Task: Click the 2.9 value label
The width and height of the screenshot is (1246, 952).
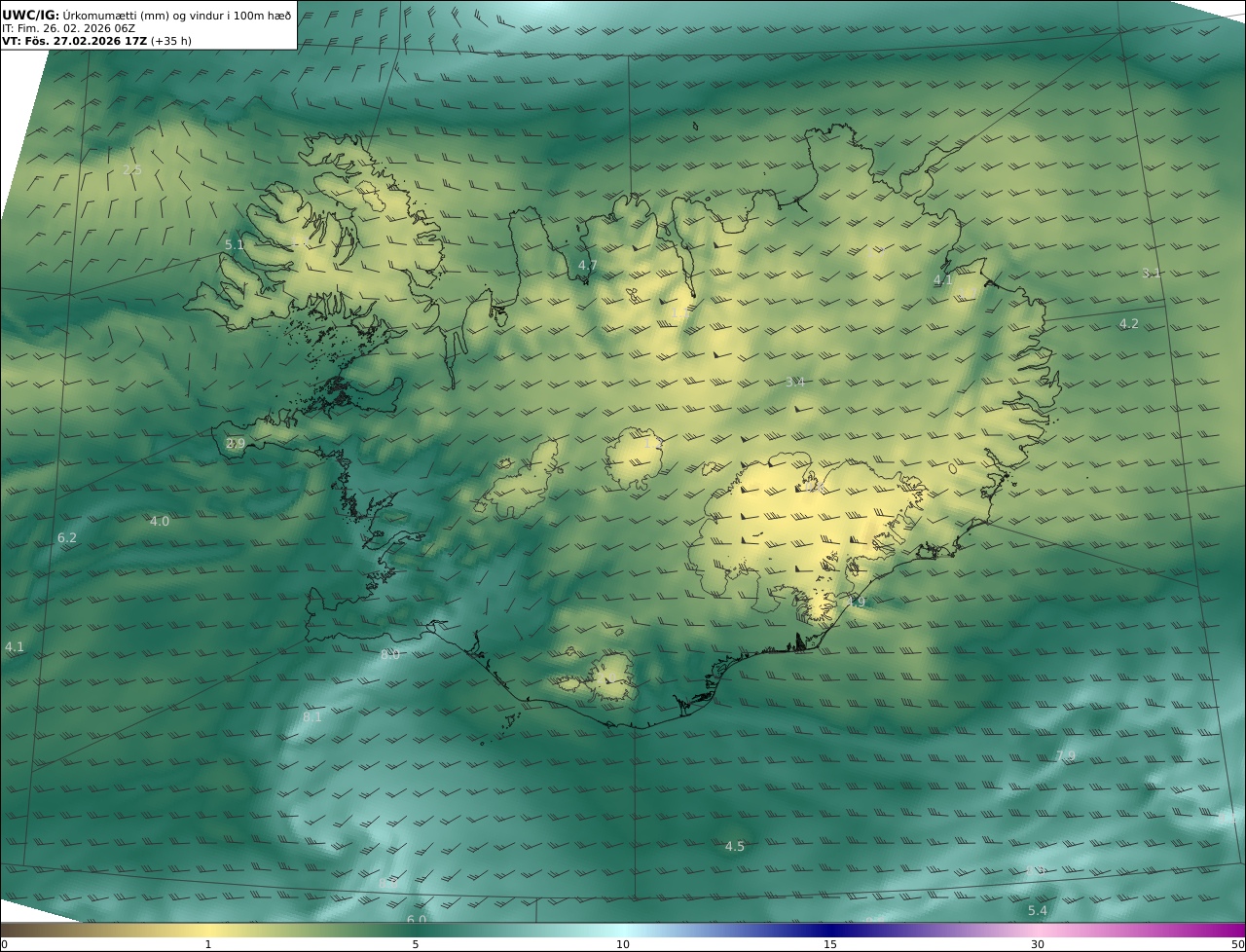Action: pos(236,444)
